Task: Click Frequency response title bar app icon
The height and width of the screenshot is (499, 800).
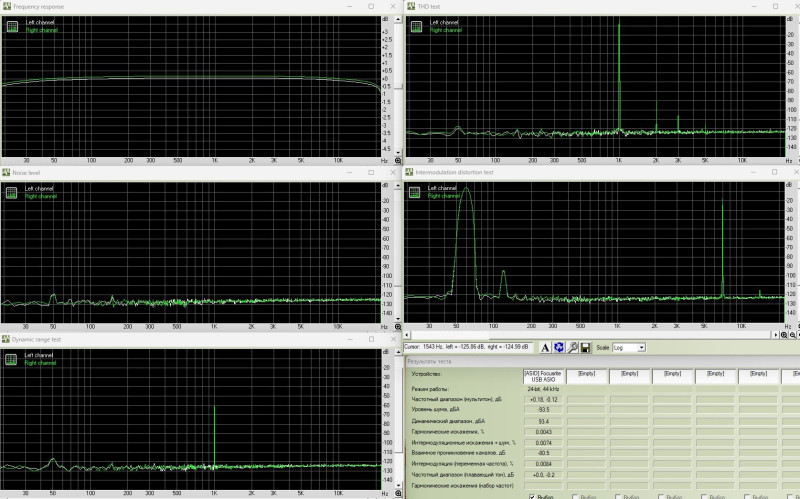Action: pos(7,6)
